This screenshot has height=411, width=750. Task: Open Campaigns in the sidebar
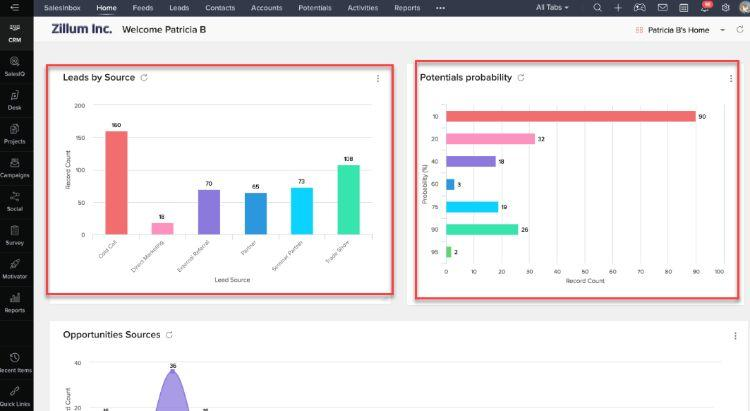click(x=15, y=168)
